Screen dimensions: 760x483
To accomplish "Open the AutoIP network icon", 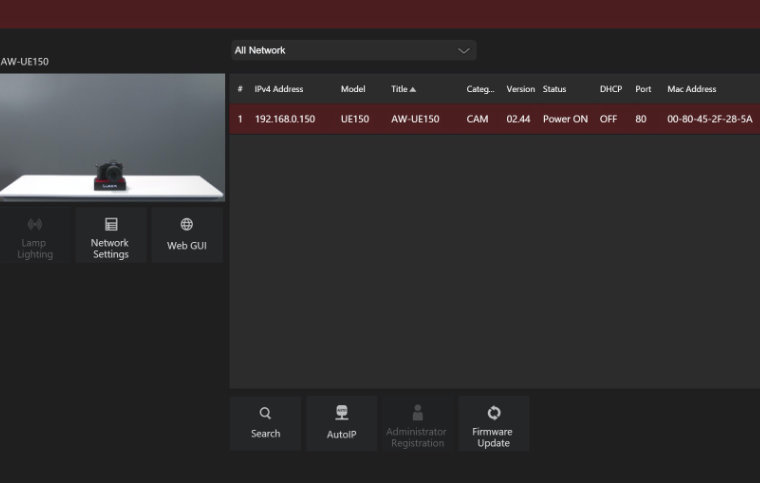I will 341,413.
